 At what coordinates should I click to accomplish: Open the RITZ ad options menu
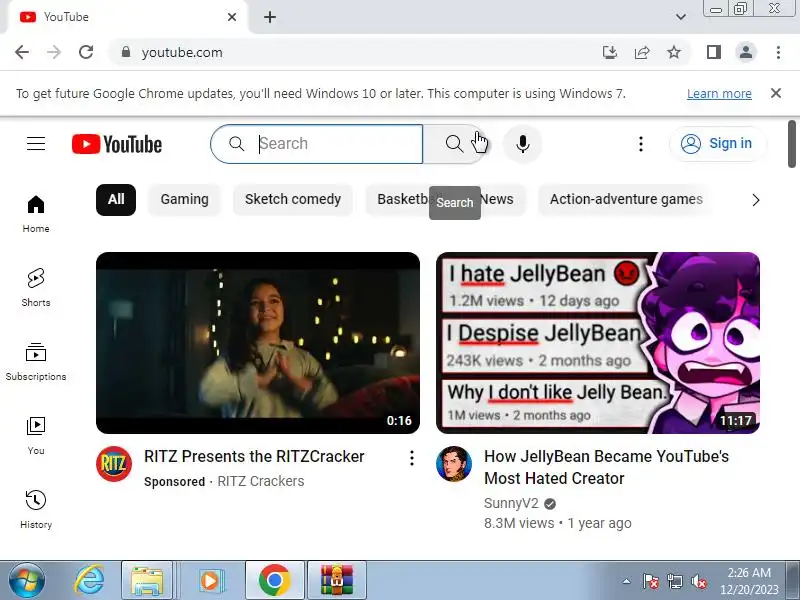click(x=412, y=458)
